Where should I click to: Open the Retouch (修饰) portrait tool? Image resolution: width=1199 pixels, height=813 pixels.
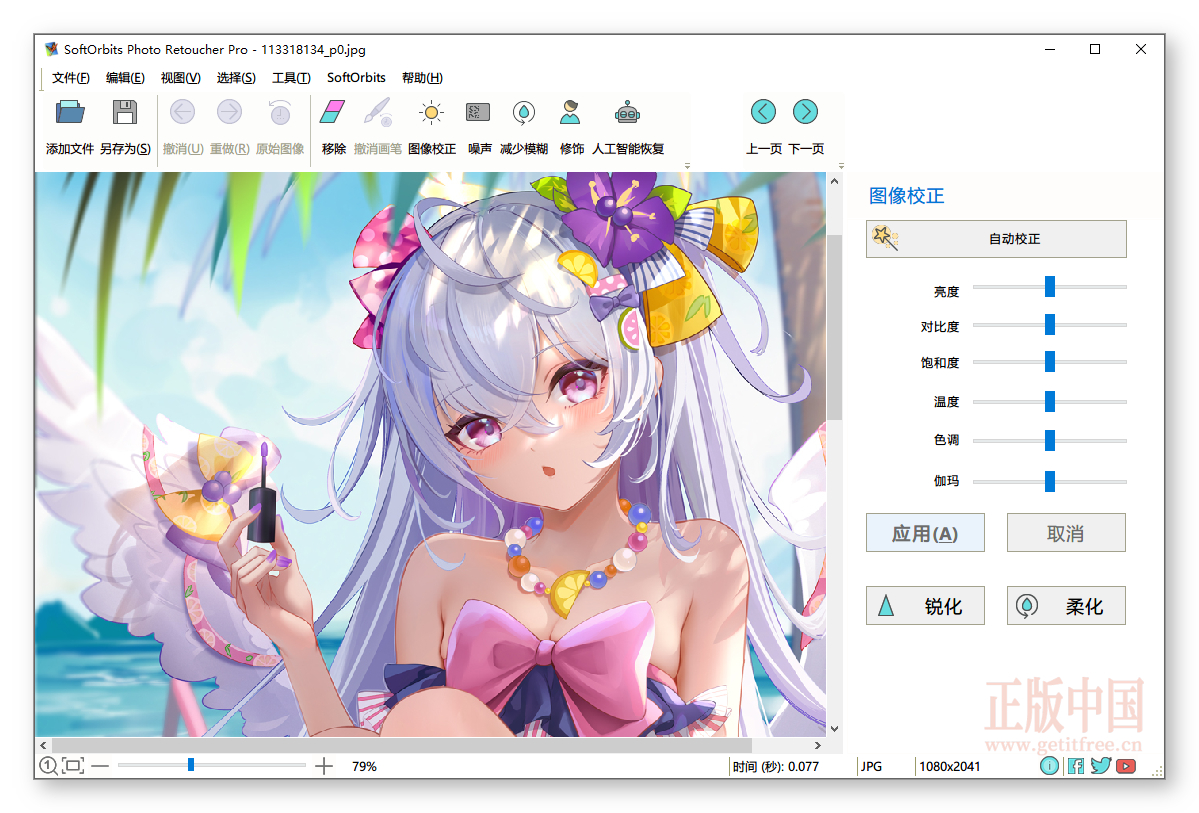(570, 112)
